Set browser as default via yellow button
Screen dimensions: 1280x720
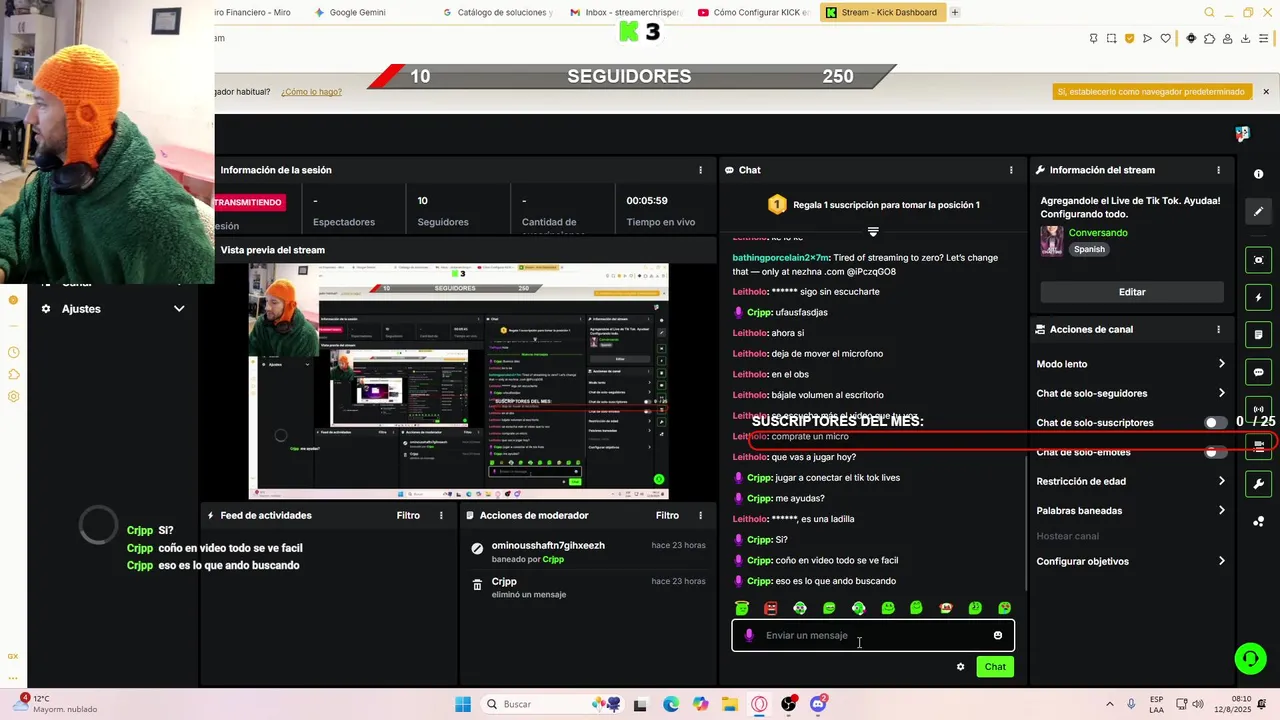[x=1151, y=91]
